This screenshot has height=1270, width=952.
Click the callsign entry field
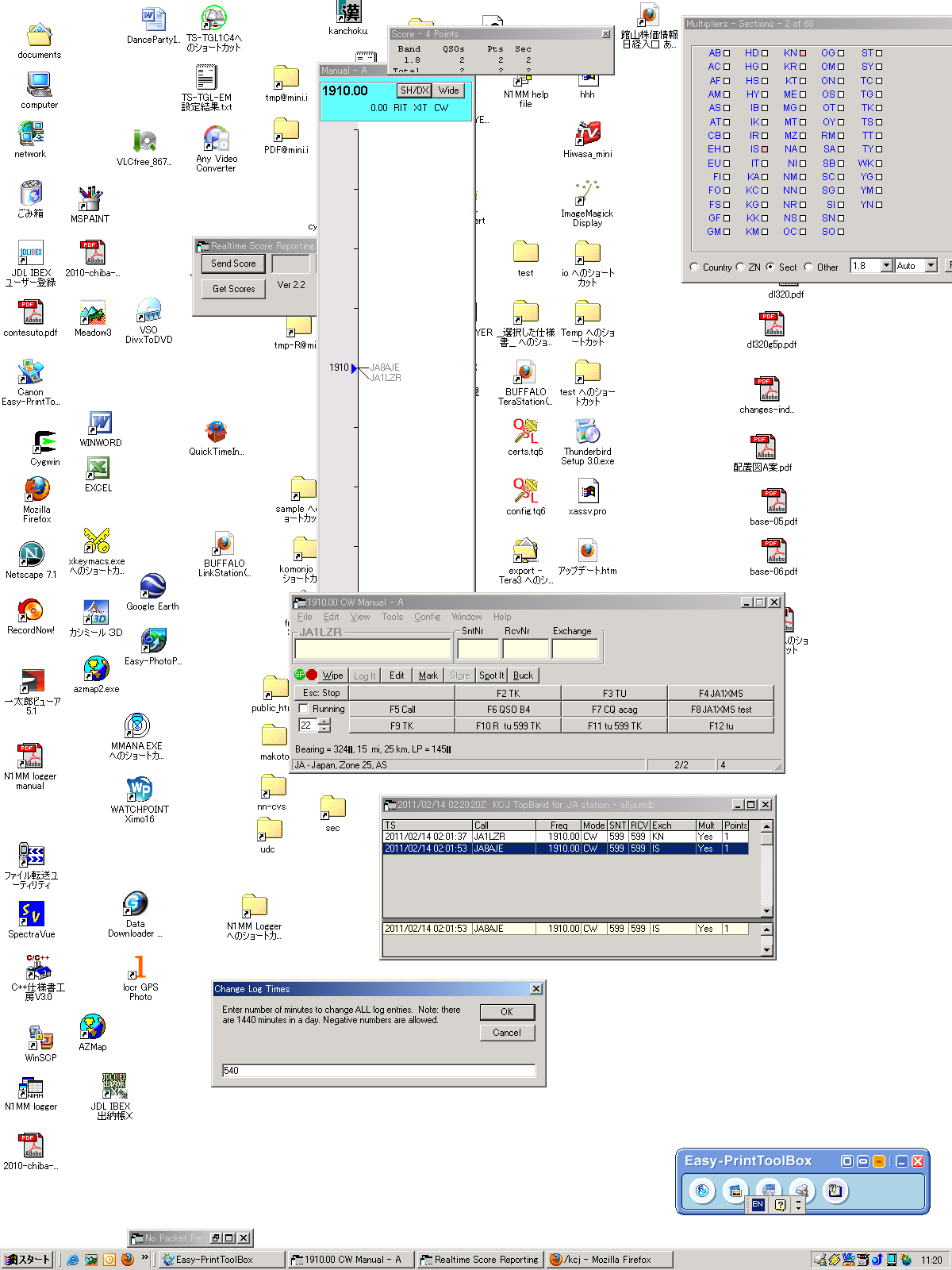pos(373,649)
